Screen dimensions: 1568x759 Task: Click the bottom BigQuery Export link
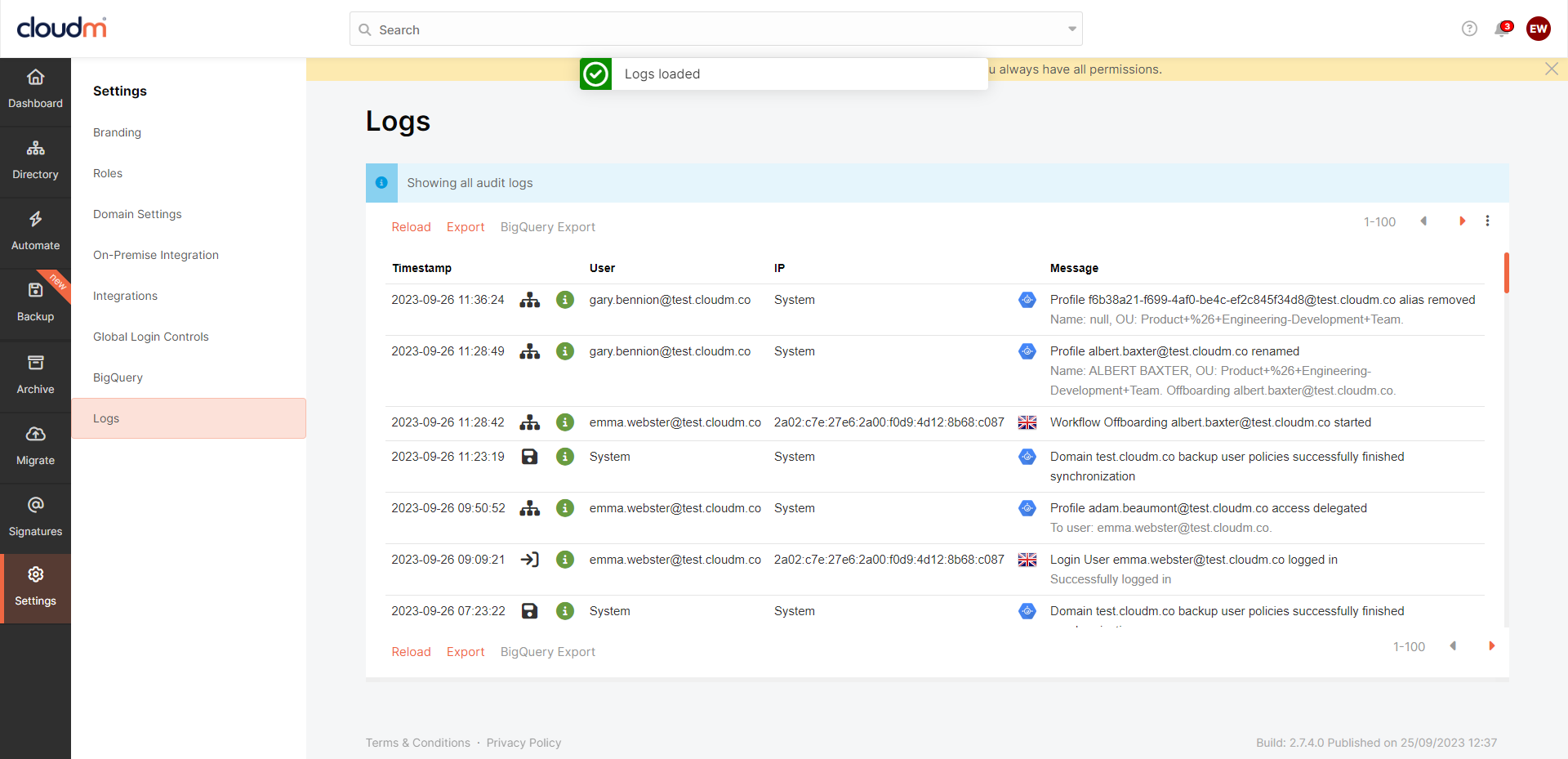(548, 652)
